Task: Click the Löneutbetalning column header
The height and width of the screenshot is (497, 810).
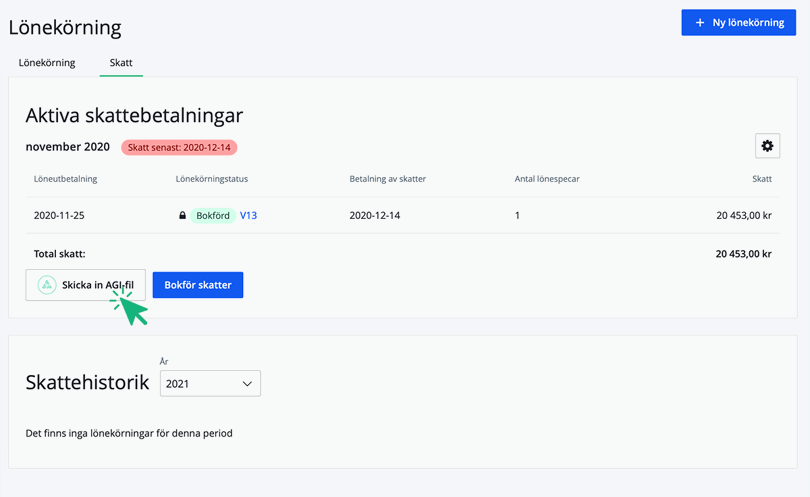Action: click(x=65, y=179)
